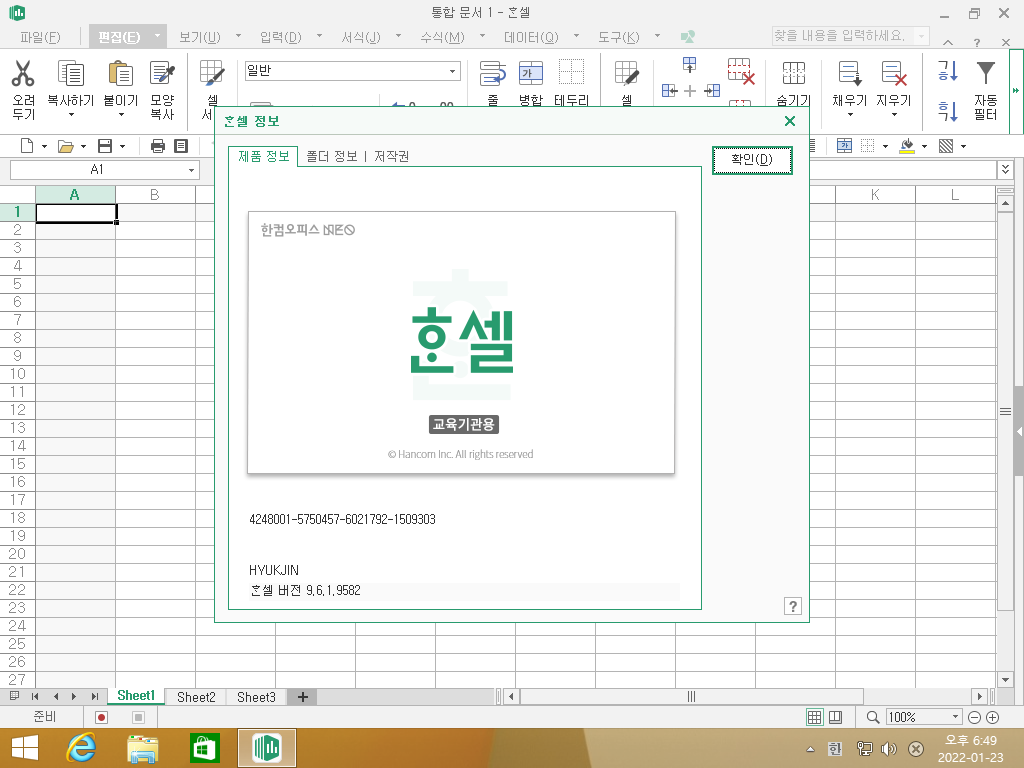Click the print icon in toolbar
The height and width of the screenshot is (768, 1024).
[x=157, y=146]
